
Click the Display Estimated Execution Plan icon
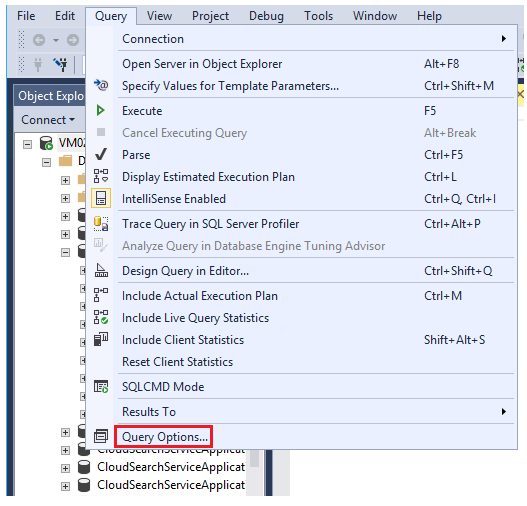tap(101, 176)
